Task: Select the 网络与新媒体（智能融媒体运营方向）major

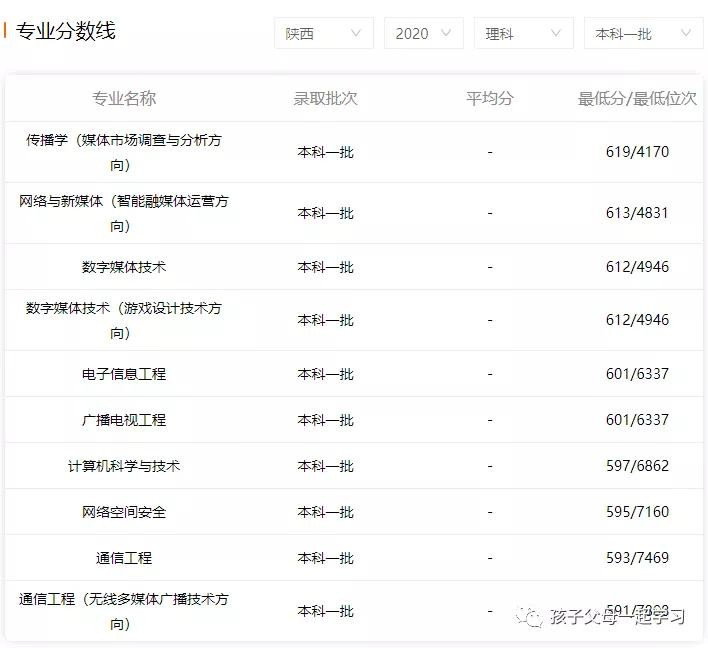Action: coord(124,213)
